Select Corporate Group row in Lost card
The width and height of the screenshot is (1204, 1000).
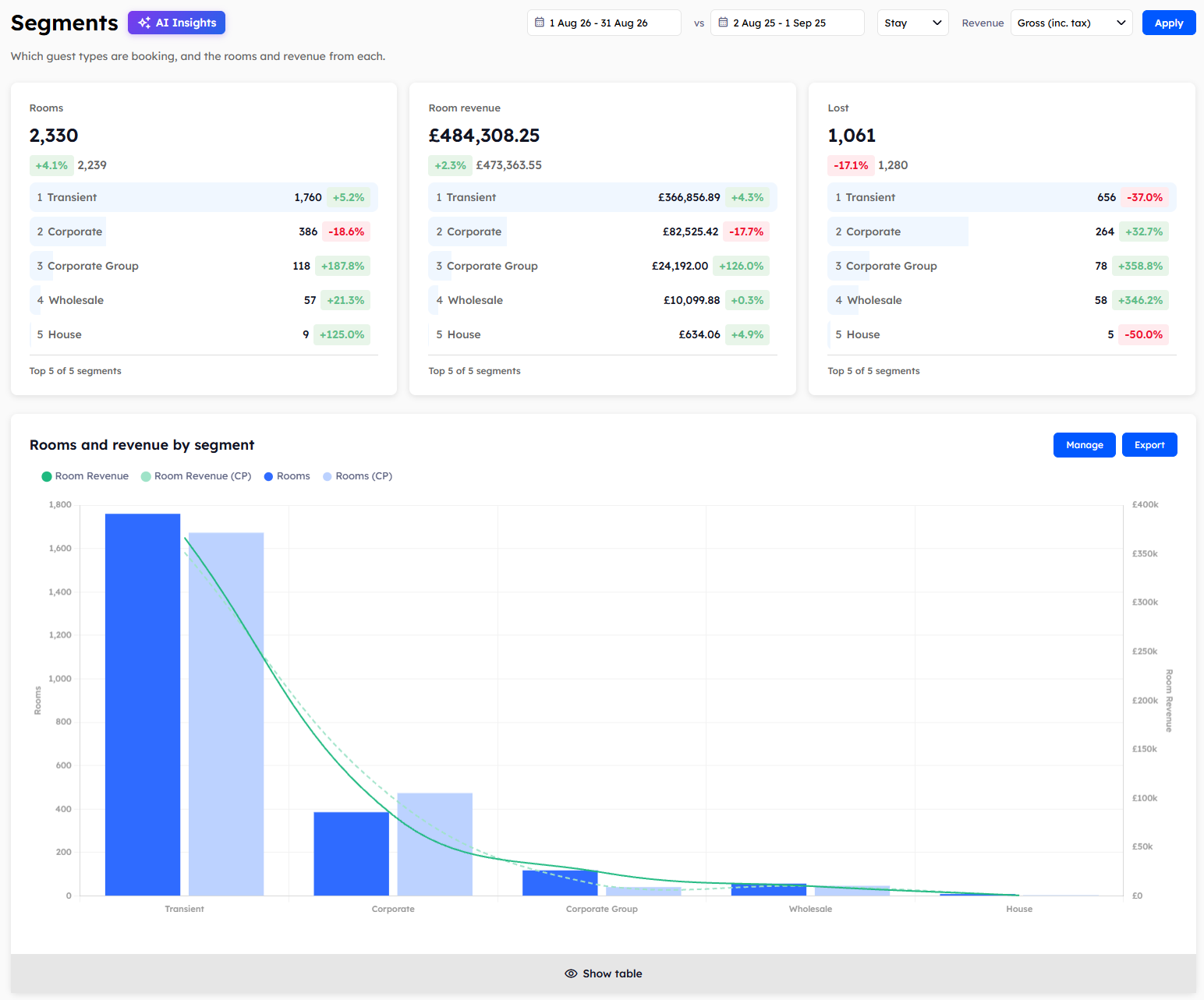1002,266
